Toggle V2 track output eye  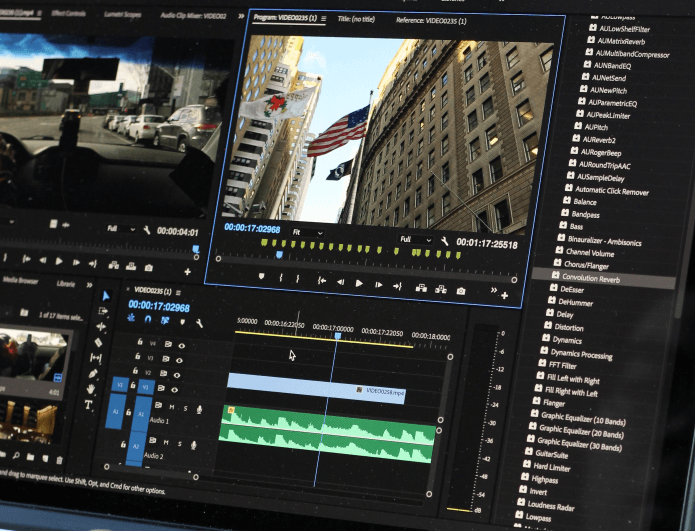(x=177, y=375)
